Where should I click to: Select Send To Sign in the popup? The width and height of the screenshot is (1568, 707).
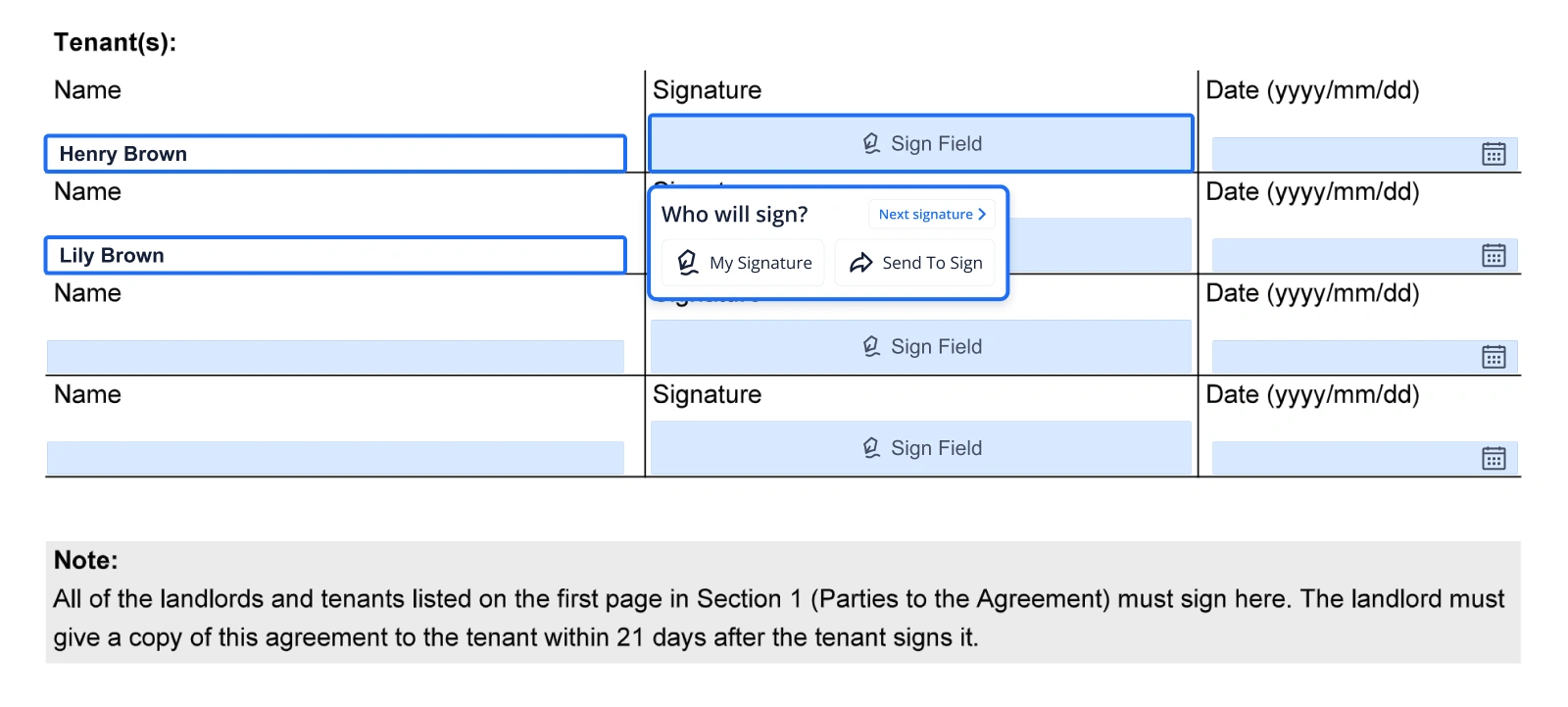click(x=914, y=262)
